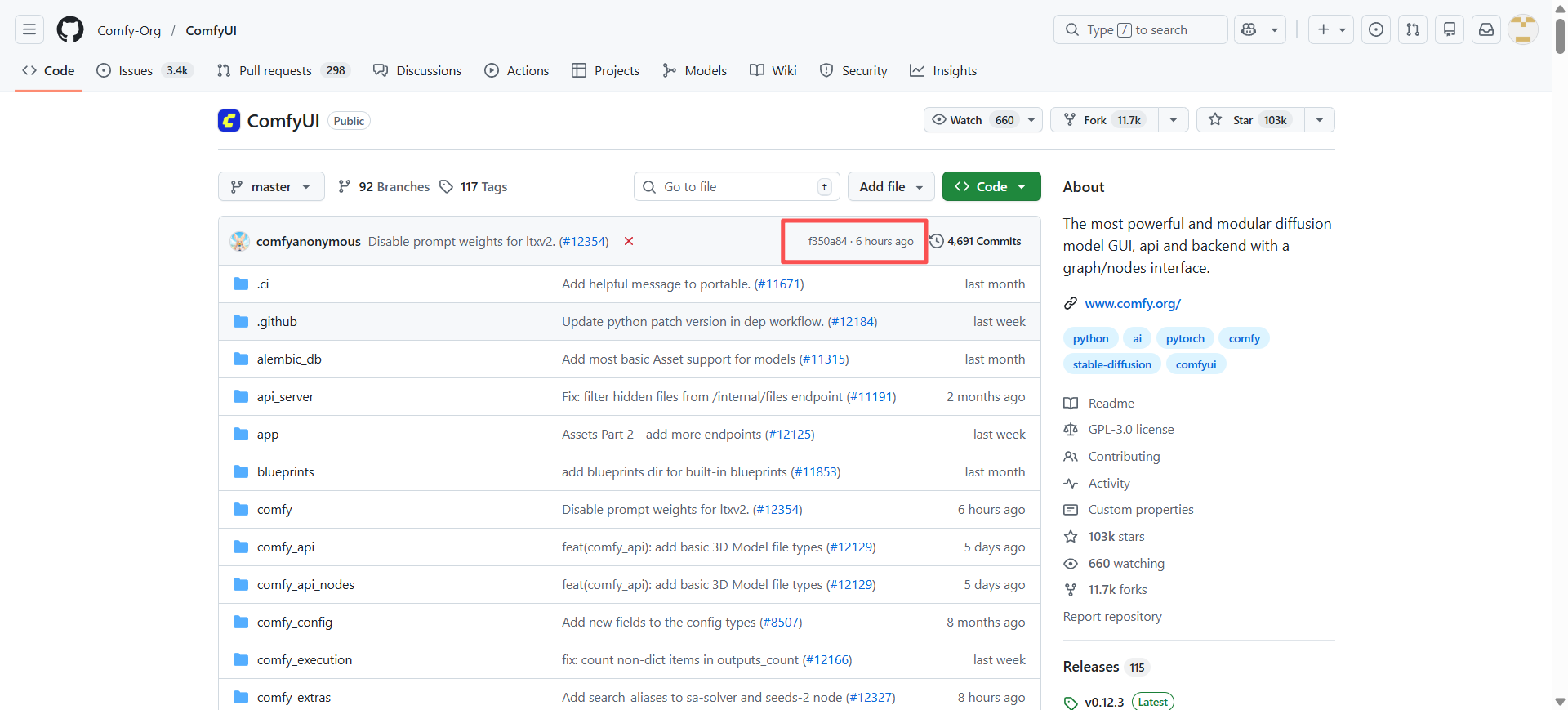Screen dimensions: 1568x710
Task: Star the ComfyUI repository
Action: pos(1250,120)
